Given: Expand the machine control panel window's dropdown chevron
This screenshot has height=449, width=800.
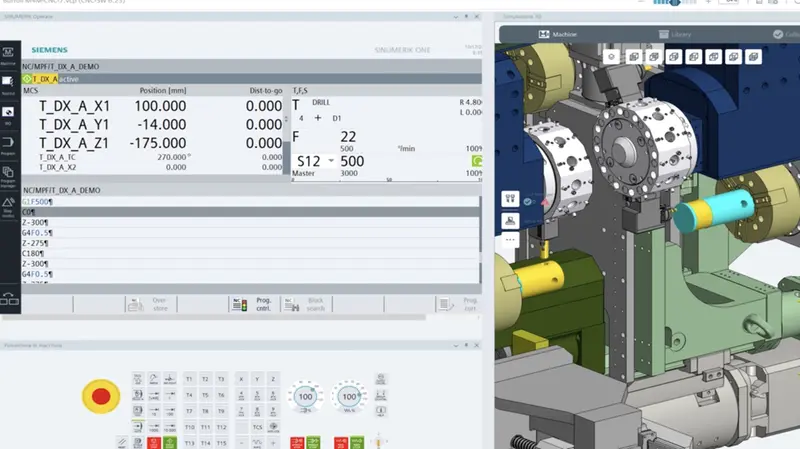Looking at the screenshot, I should pyautogui.click(x=456, y=345).
